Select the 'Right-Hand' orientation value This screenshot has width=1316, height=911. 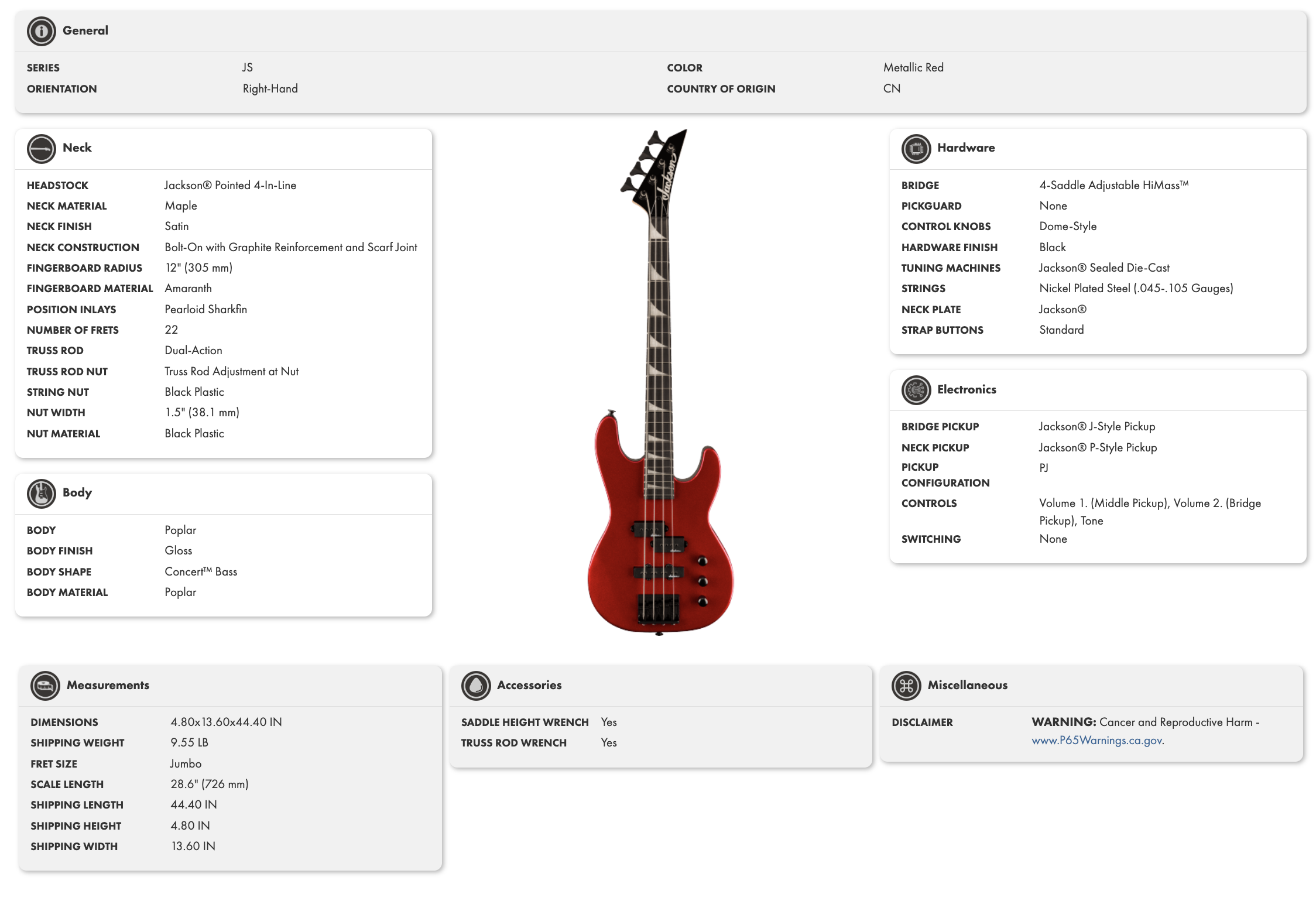270,88
